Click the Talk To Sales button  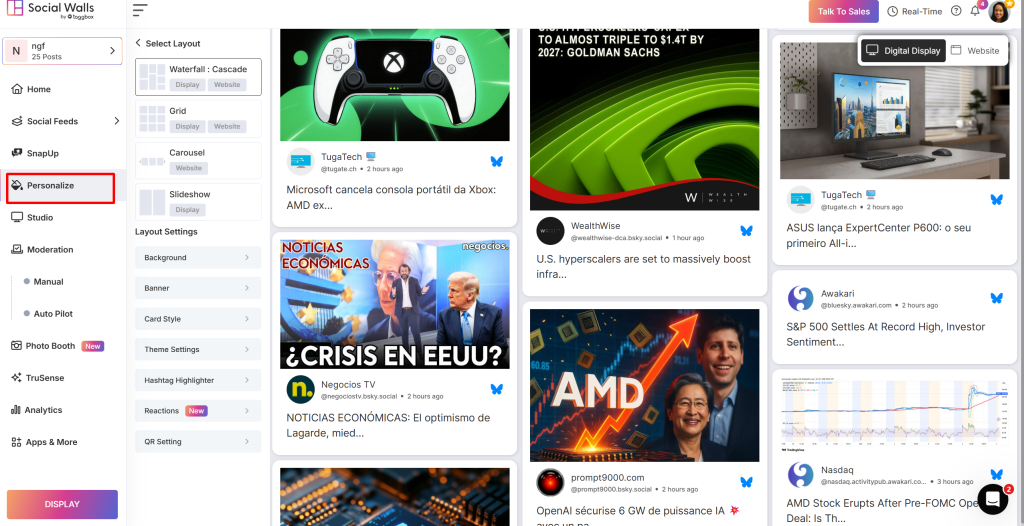click(x=844, y=12)
